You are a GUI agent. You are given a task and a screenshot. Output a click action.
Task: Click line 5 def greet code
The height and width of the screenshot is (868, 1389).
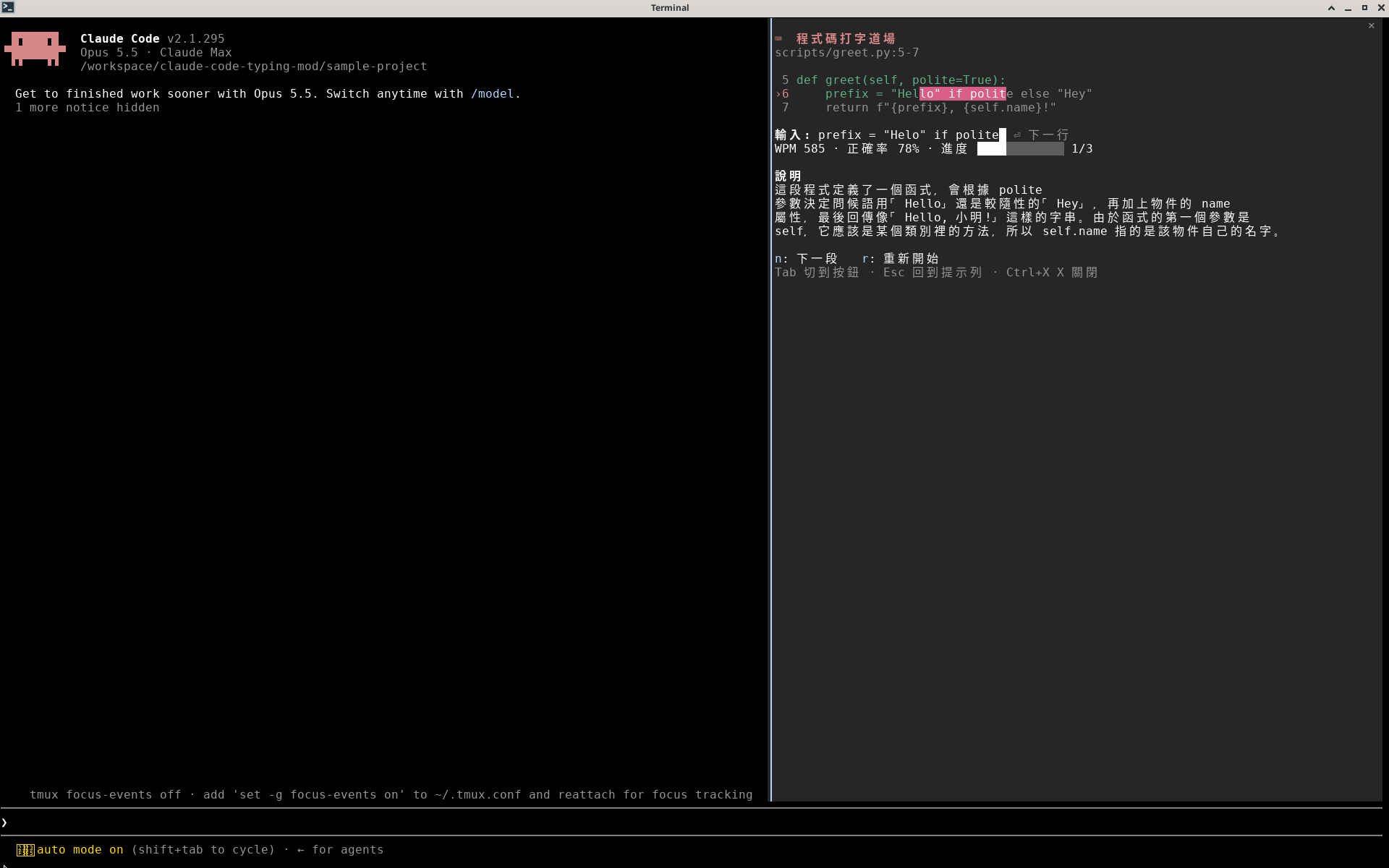click(x=901, y=80)
